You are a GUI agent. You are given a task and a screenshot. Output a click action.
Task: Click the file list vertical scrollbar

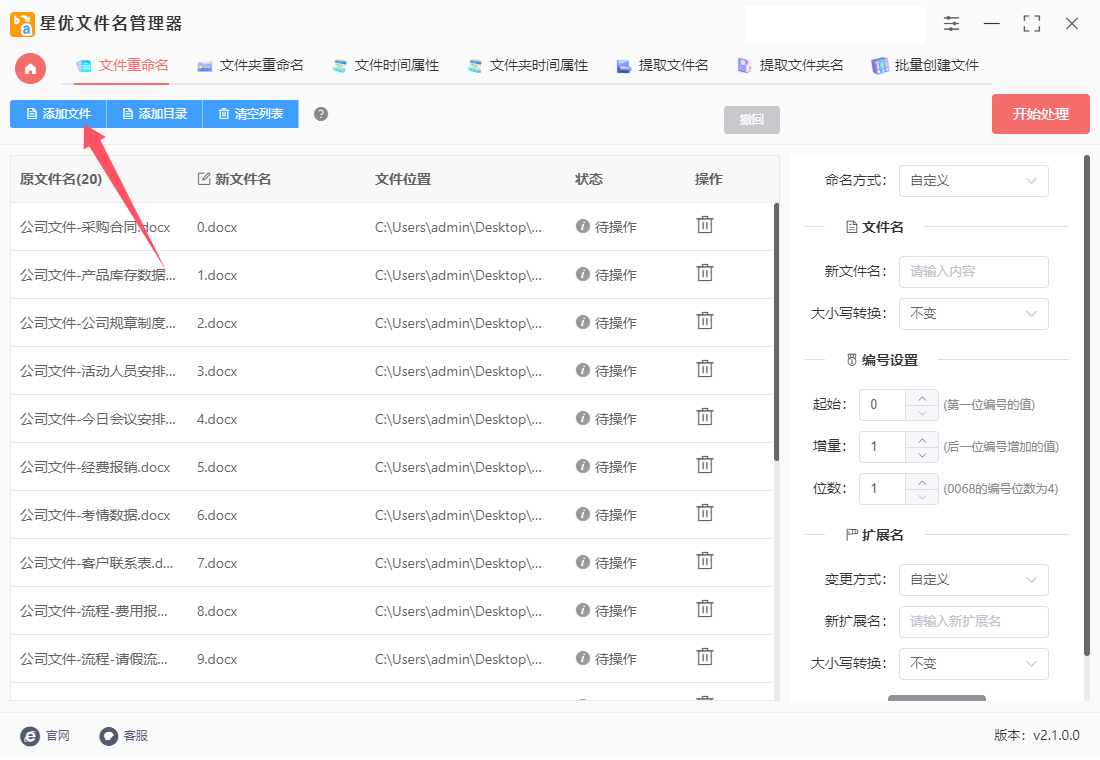(x=776, y=332)
